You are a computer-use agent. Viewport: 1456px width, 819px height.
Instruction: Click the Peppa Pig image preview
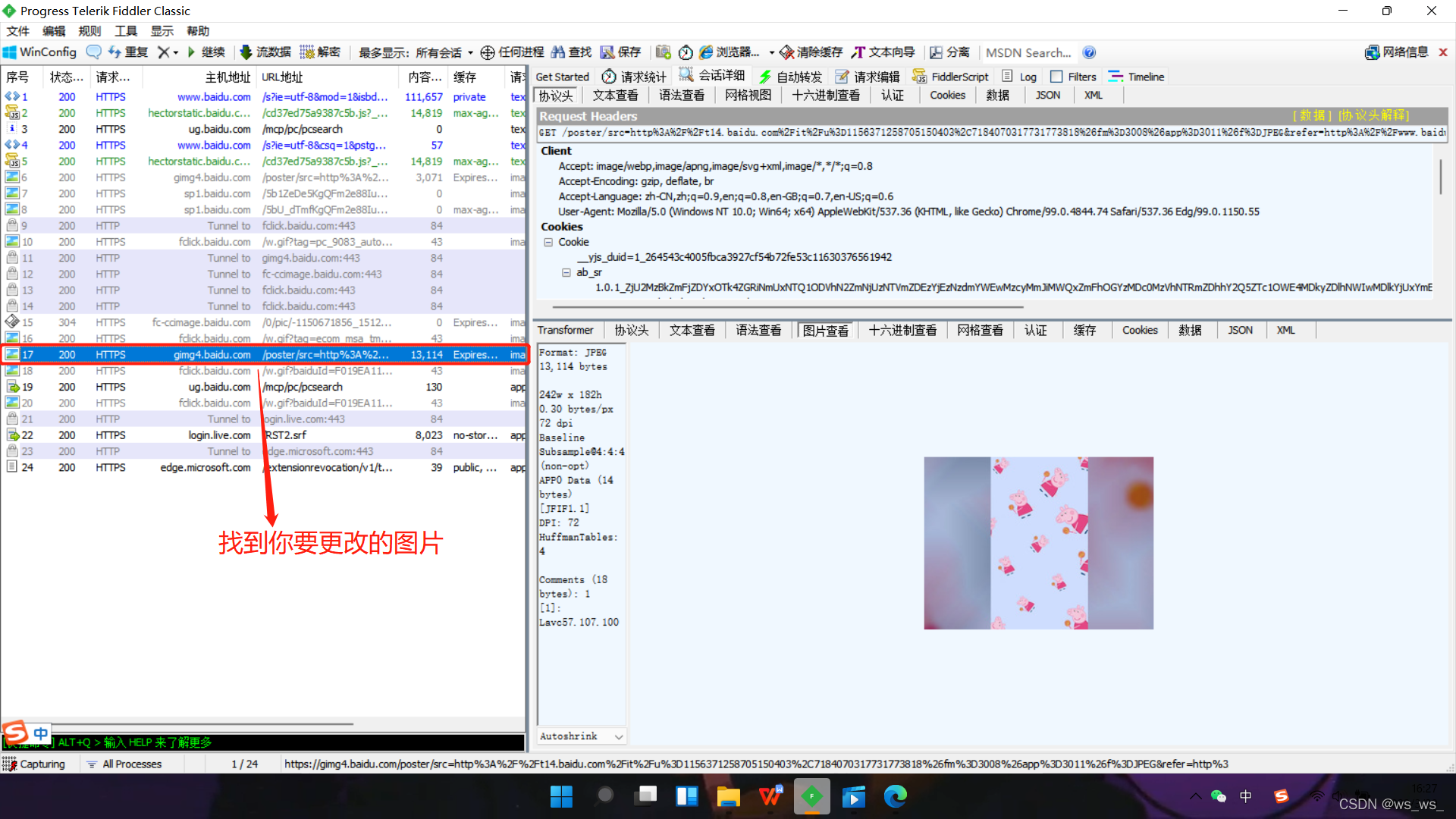pos(1038,543)
